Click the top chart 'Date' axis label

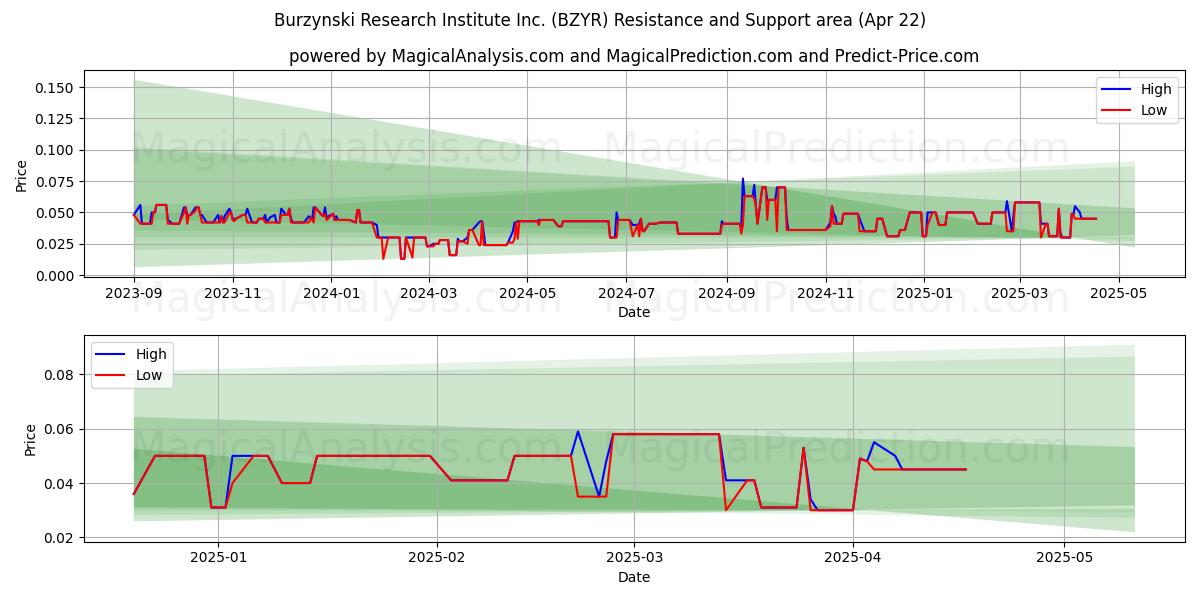634,312
